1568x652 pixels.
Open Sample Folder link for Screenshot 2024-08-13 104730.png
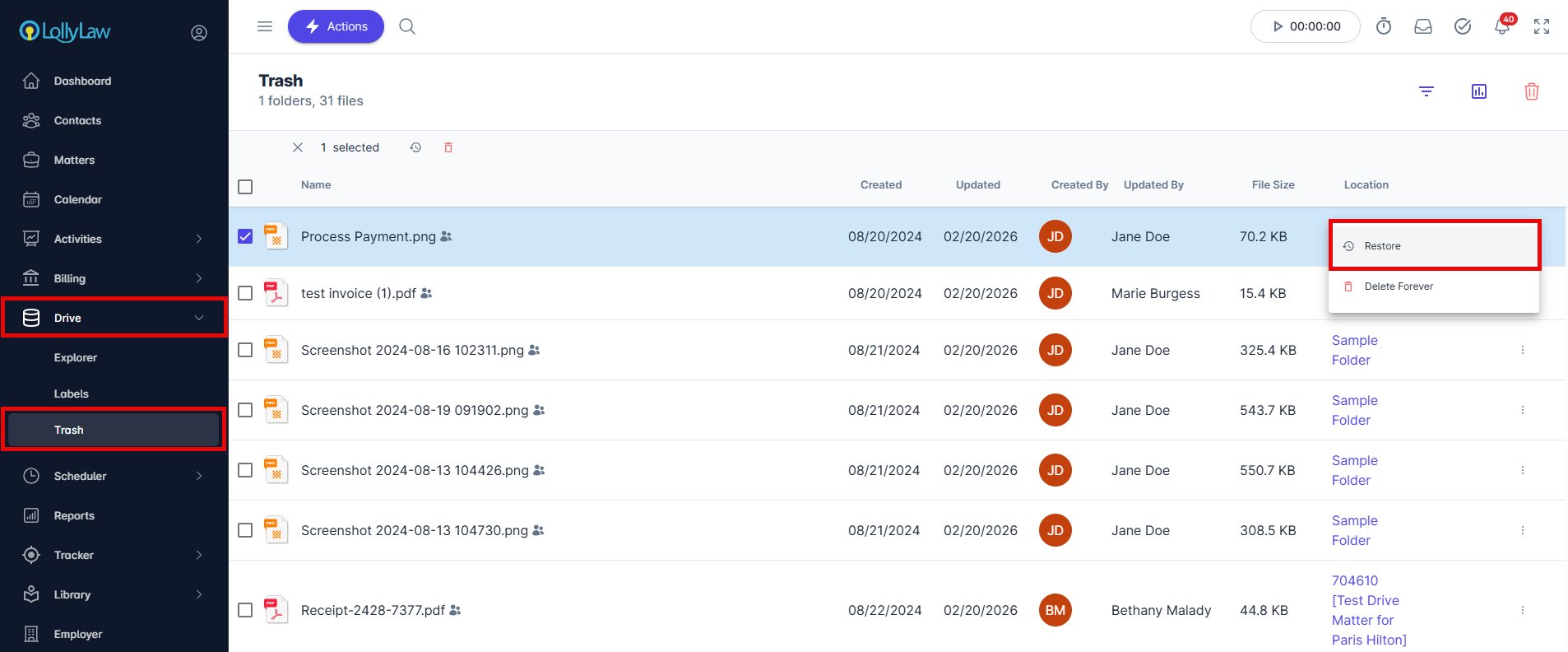point(1355,530)
